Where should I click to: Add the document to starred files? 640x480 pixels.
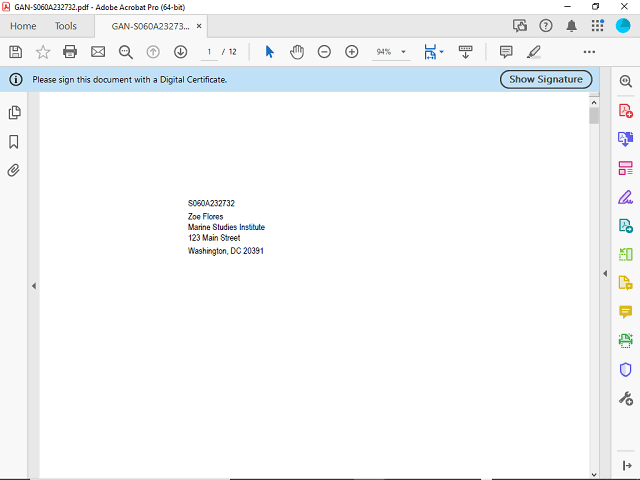point(43,52)
